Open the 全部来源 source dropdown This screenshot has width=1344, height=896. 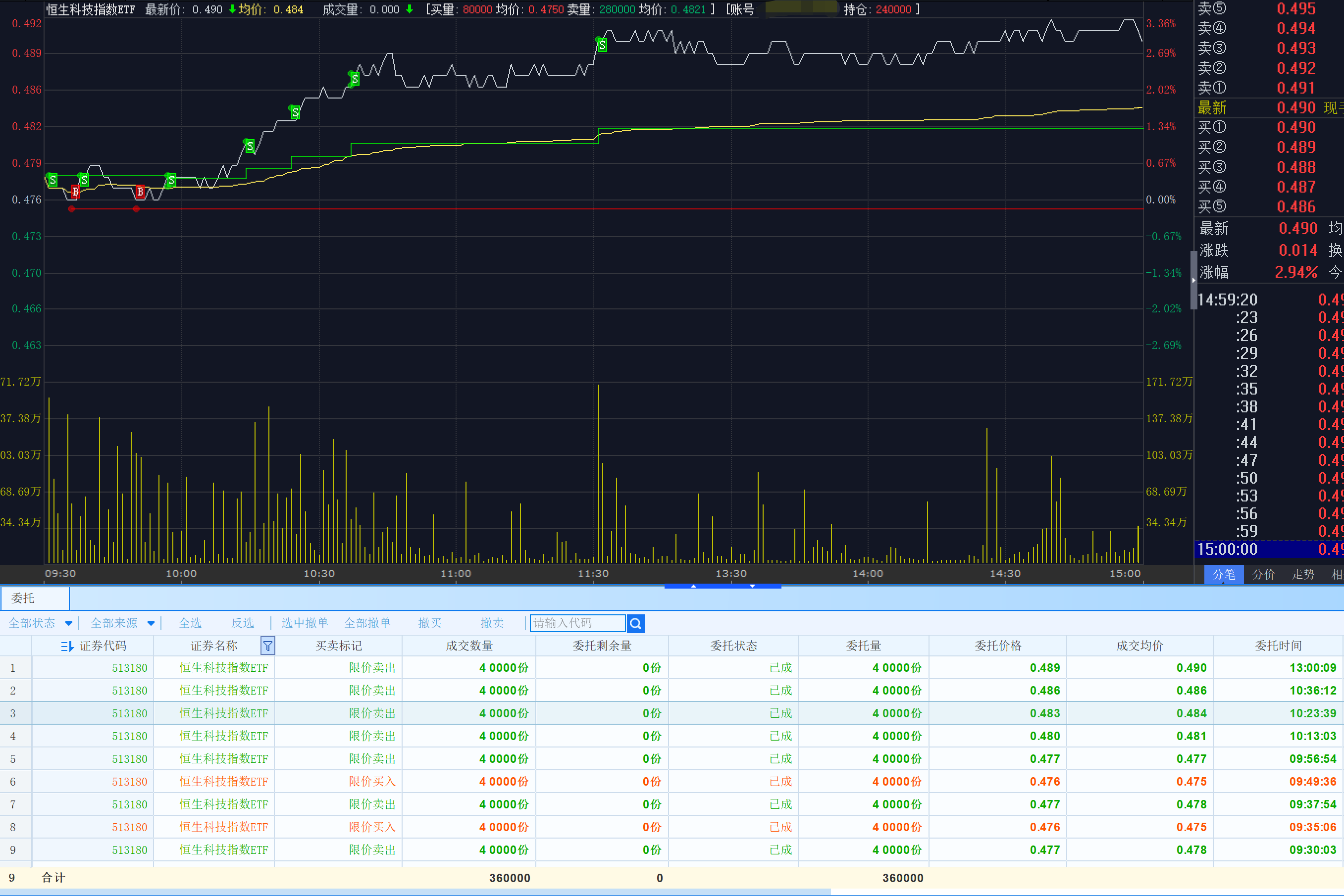[x=122, y=623]
